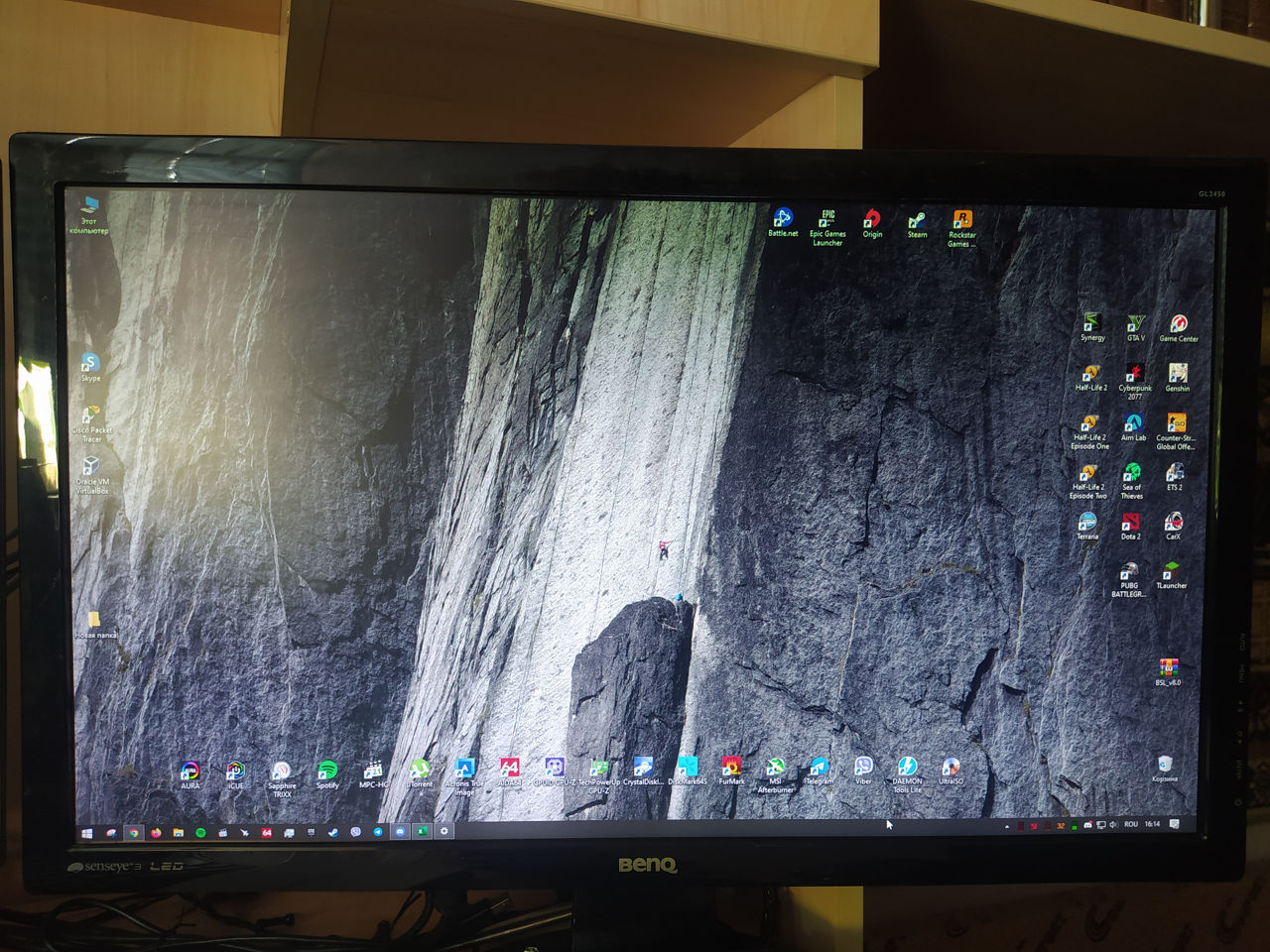Open the clock showing 16:14

click(1152, 824)
